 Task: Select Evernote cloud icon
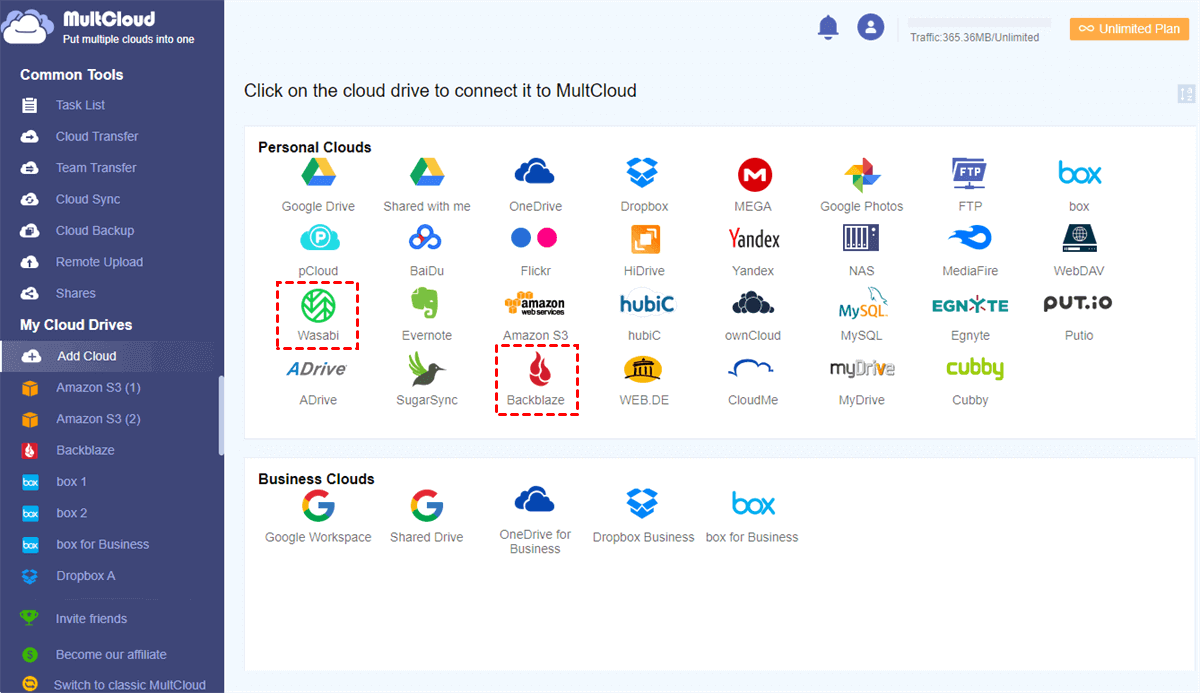coord(427,303)
